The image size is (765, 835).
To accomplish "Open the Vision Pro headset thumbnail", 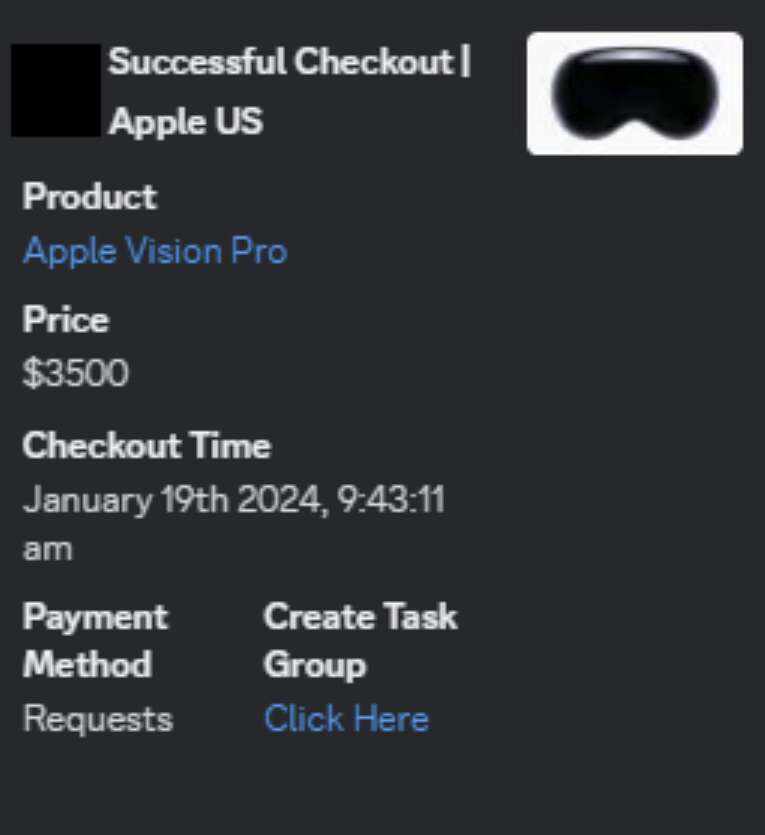I will pyautogui.click(x=634, y=94).
